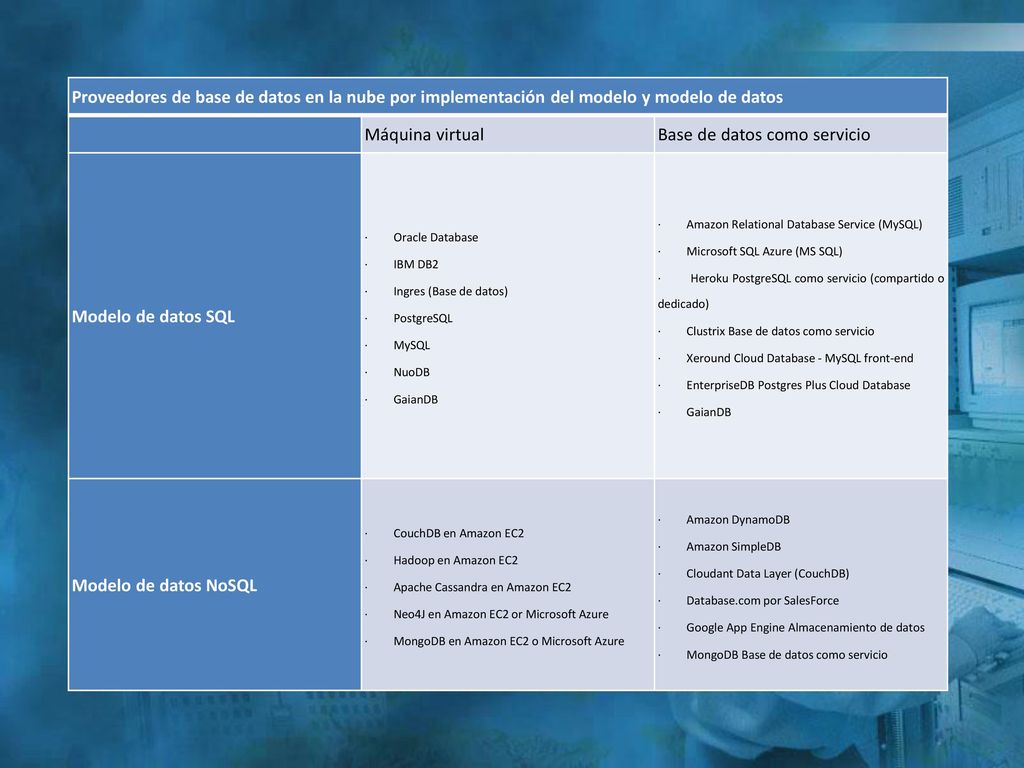1024x768 pixels.
Task: Select "MongoDB Base de datos como servicio" entry
Action: click(x=787, y=655)
